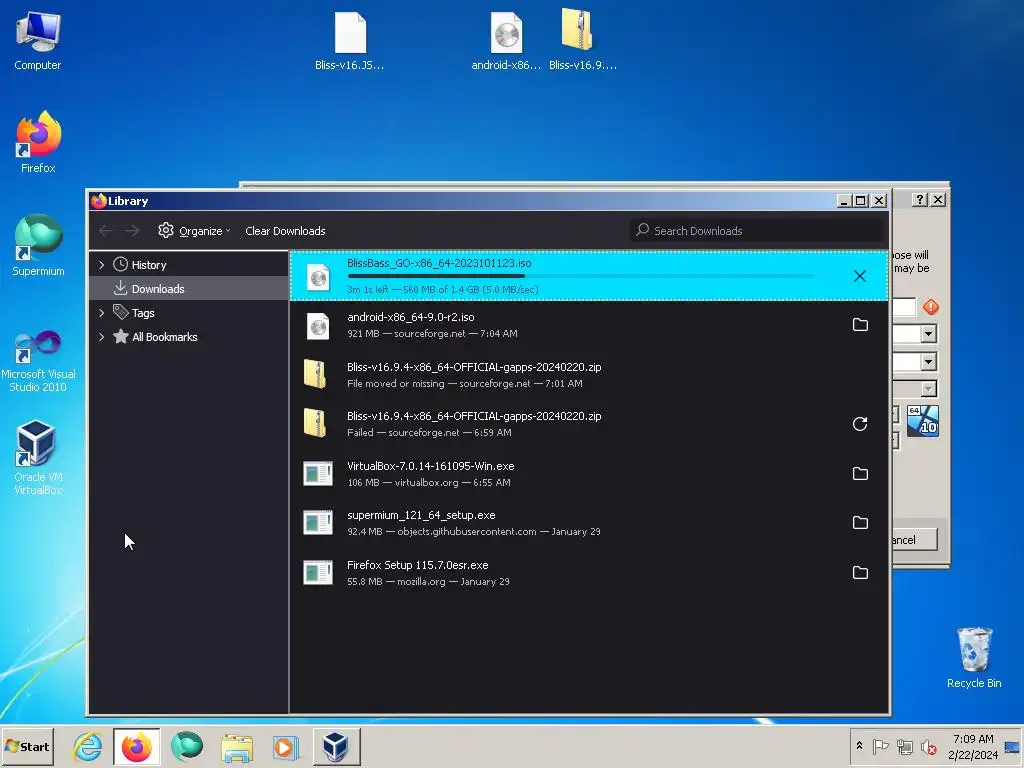Select the android-x86 ISO desktop file

[506, 40]
